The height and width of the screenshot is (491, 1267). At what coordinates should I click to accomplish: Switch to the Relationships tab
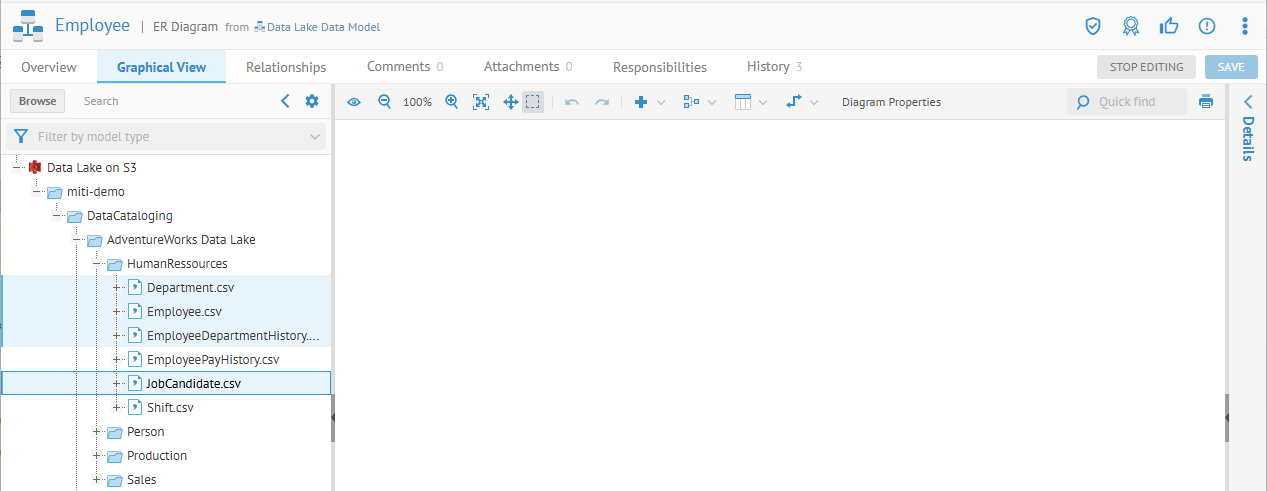286,67
